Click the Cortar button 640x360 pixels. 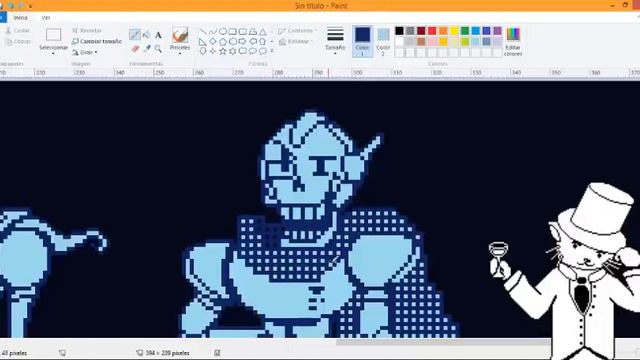[x=18, y=31]
